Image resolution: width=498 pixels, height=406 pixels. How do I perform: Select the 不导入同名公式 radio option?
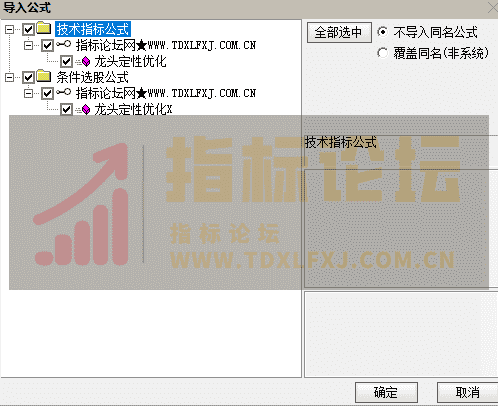[383, 32]
